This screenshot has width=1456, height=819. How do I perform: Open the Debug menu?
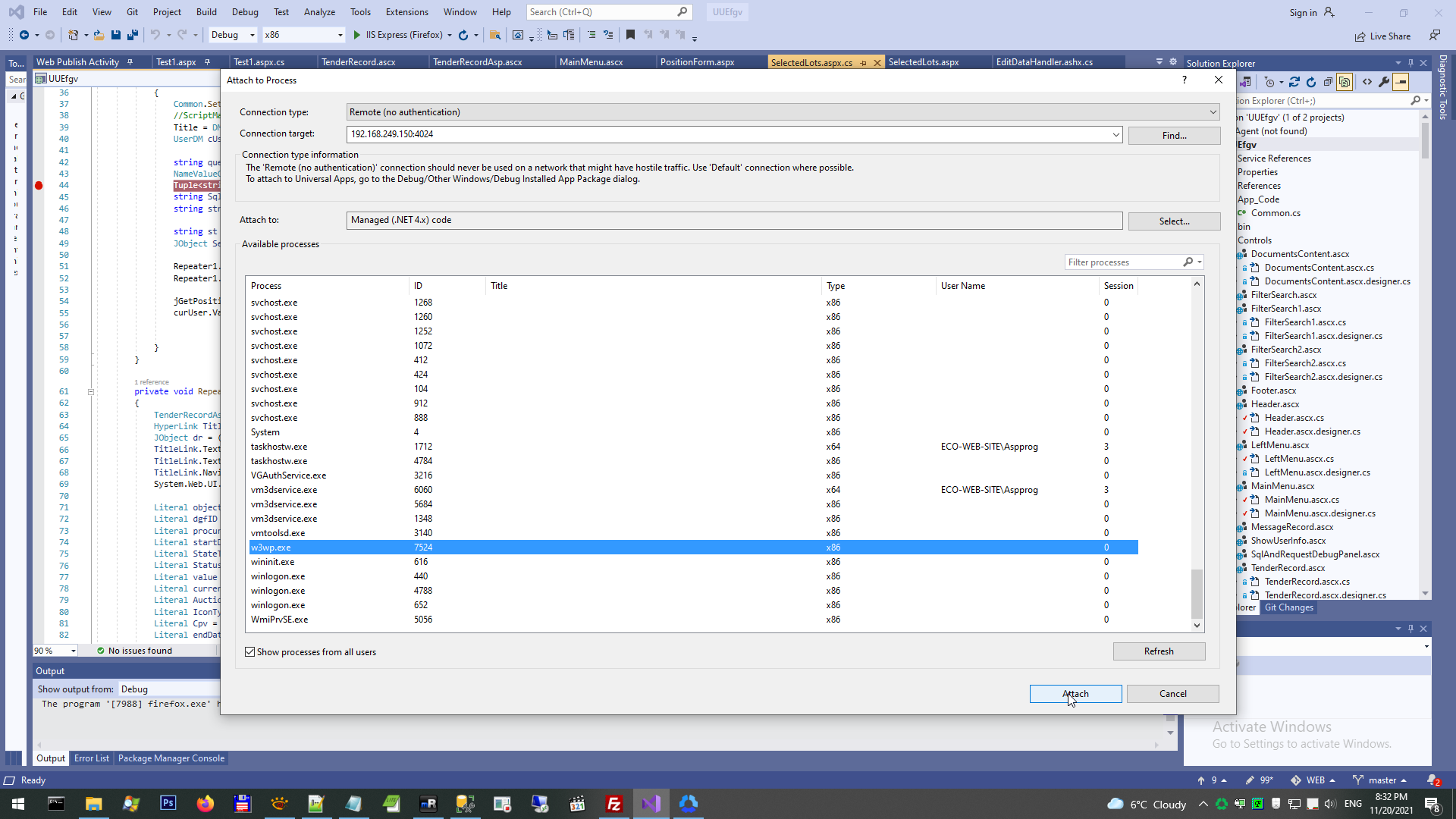pyautogui.click(x=244, y=12)
